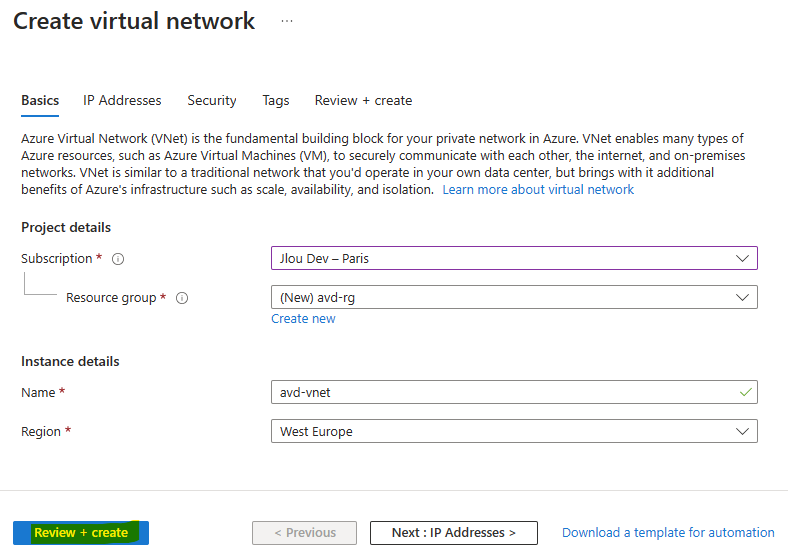Expand the Region dropdown showing West Europe
788x553 pixels.
pyautogui.click(x=514, y=431)
